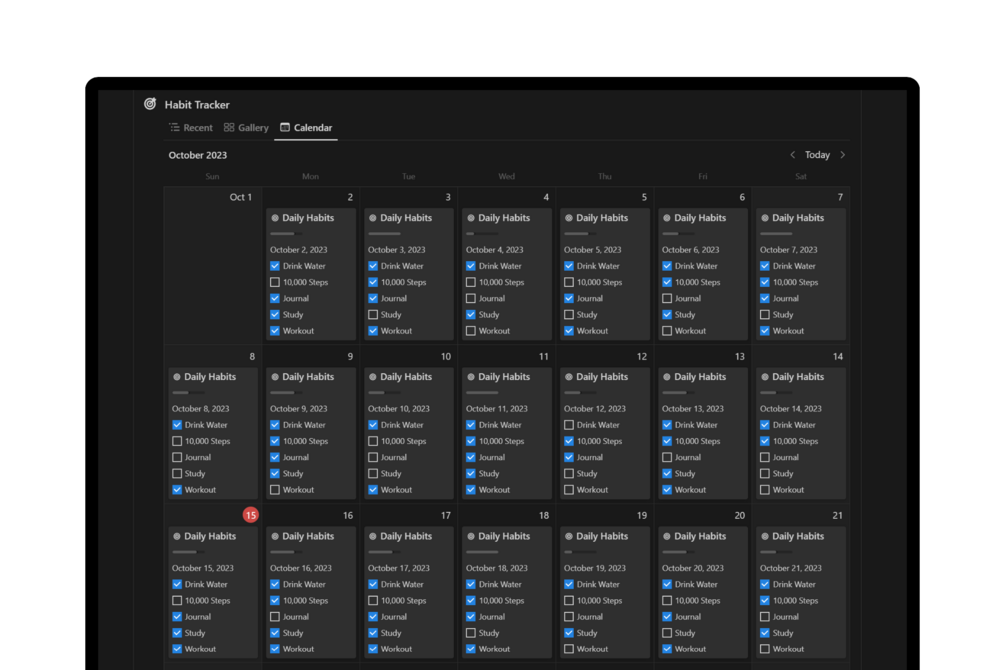Screen dimensions: 1005x670
Task: Click the Wed weekday header
Action: (506, 176)
